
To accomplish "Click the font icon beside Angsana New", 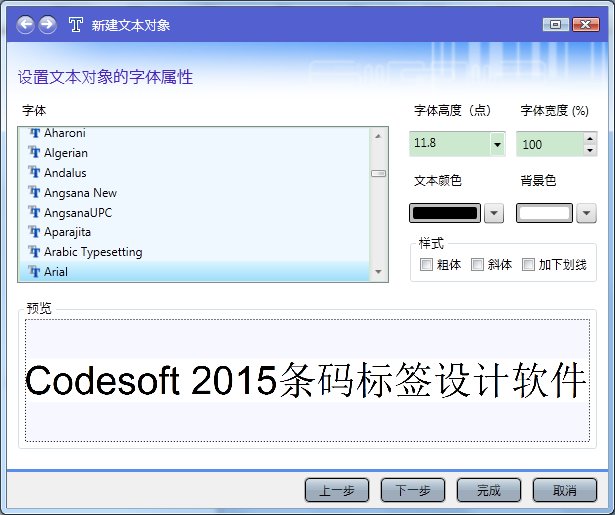I will click(x=35, y=192).
